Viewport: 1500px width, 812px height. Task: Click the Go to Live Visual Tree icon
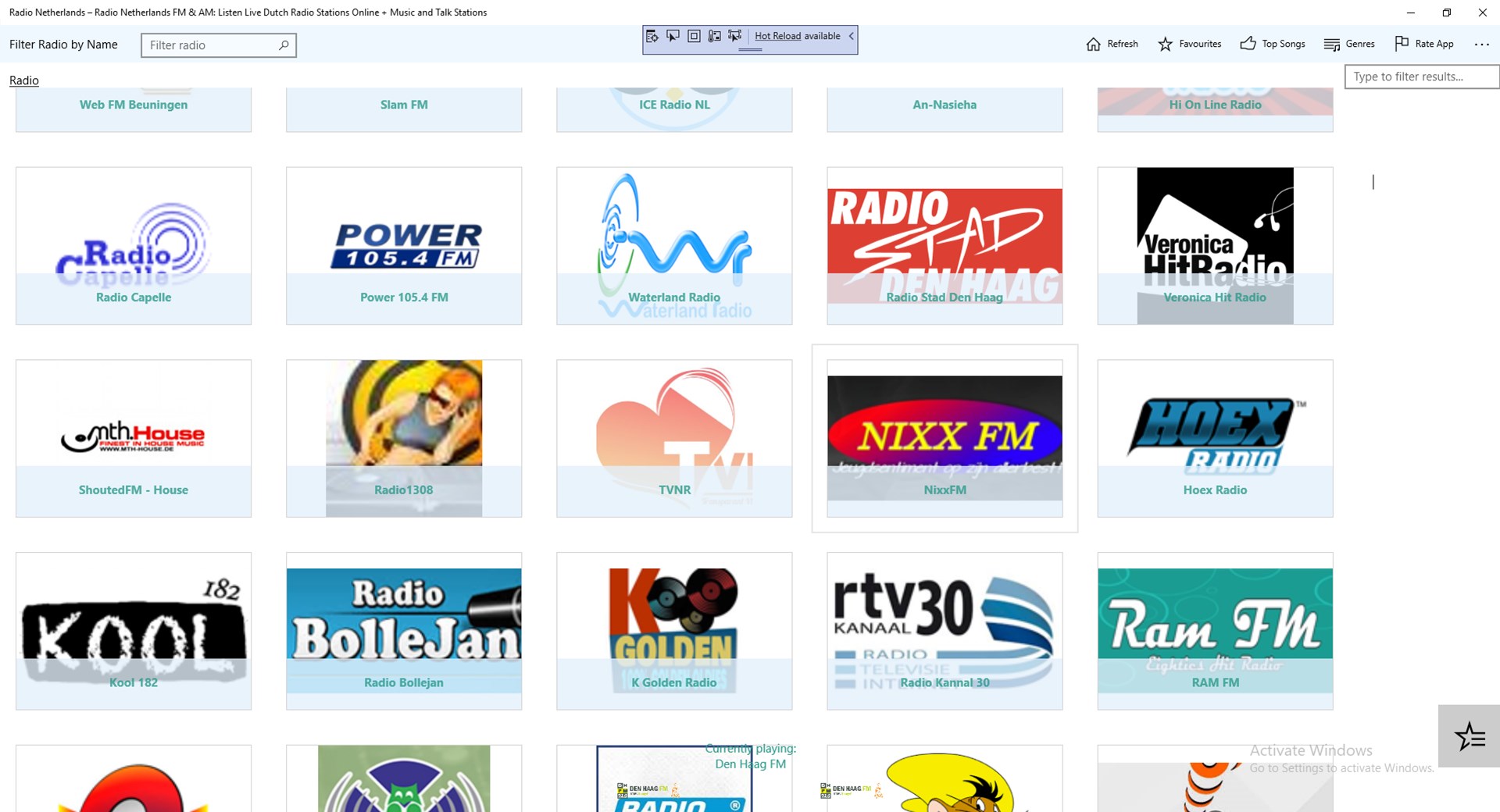[652, 36]
